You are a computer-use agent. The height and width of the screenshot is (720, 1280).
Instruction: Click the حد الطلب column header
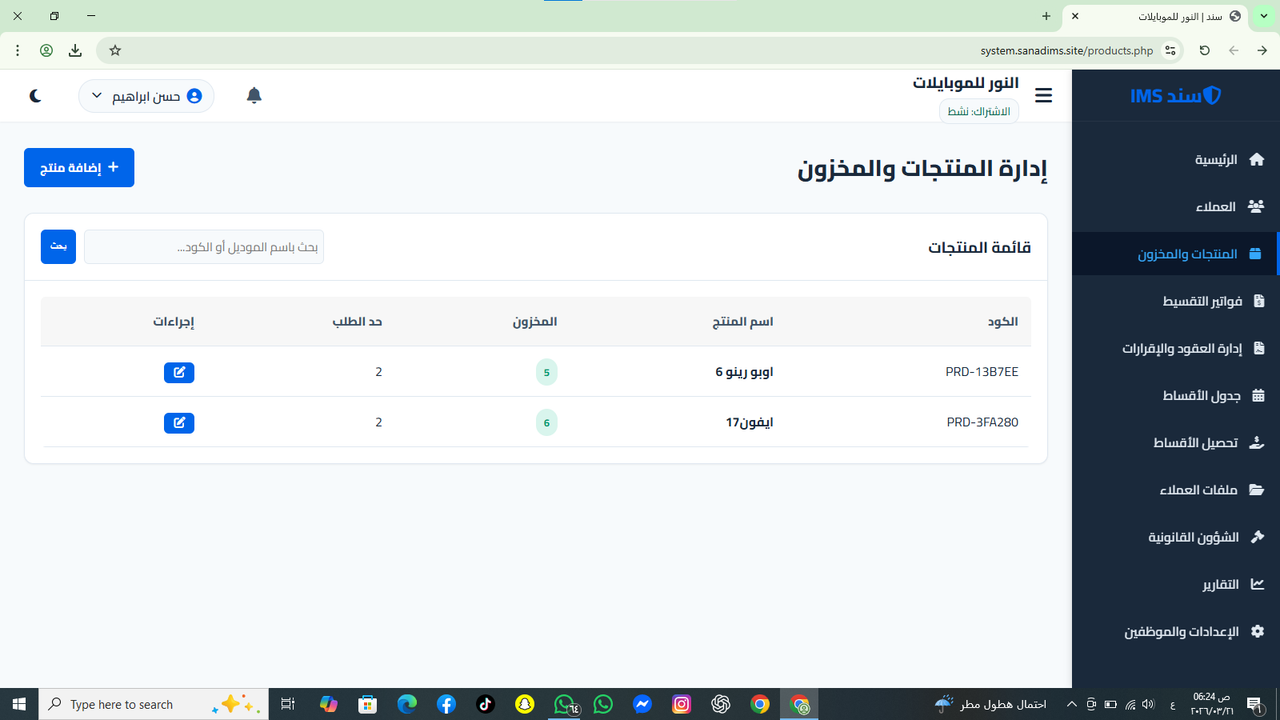tap(358, 322)
